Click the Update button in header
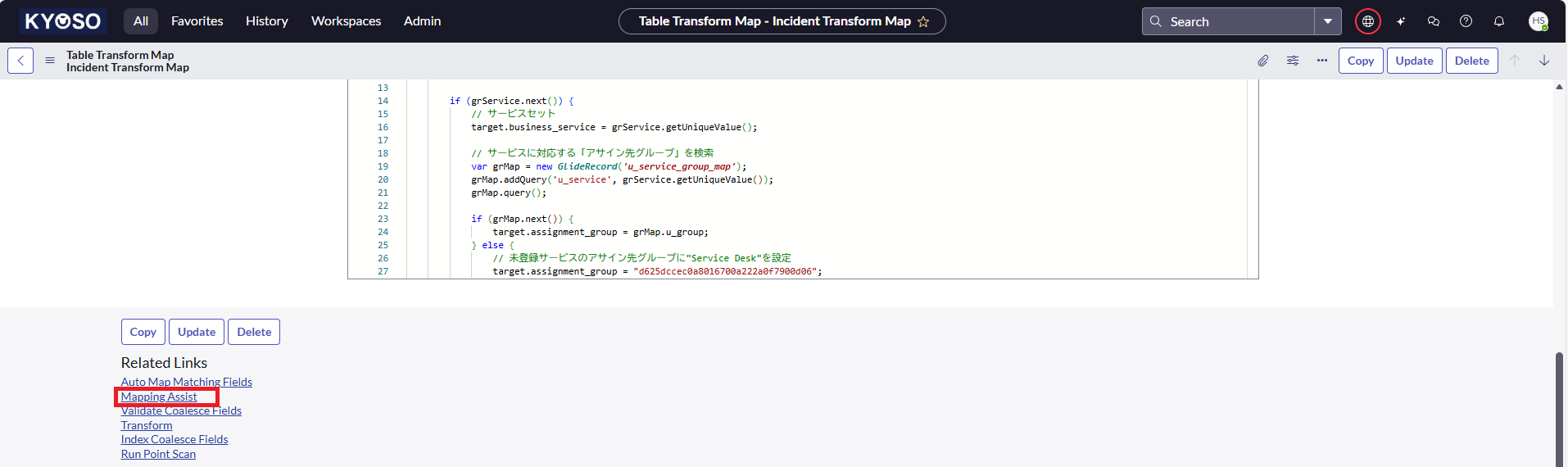This screenshot has height=467, width=1568. tap(1414, 61)
